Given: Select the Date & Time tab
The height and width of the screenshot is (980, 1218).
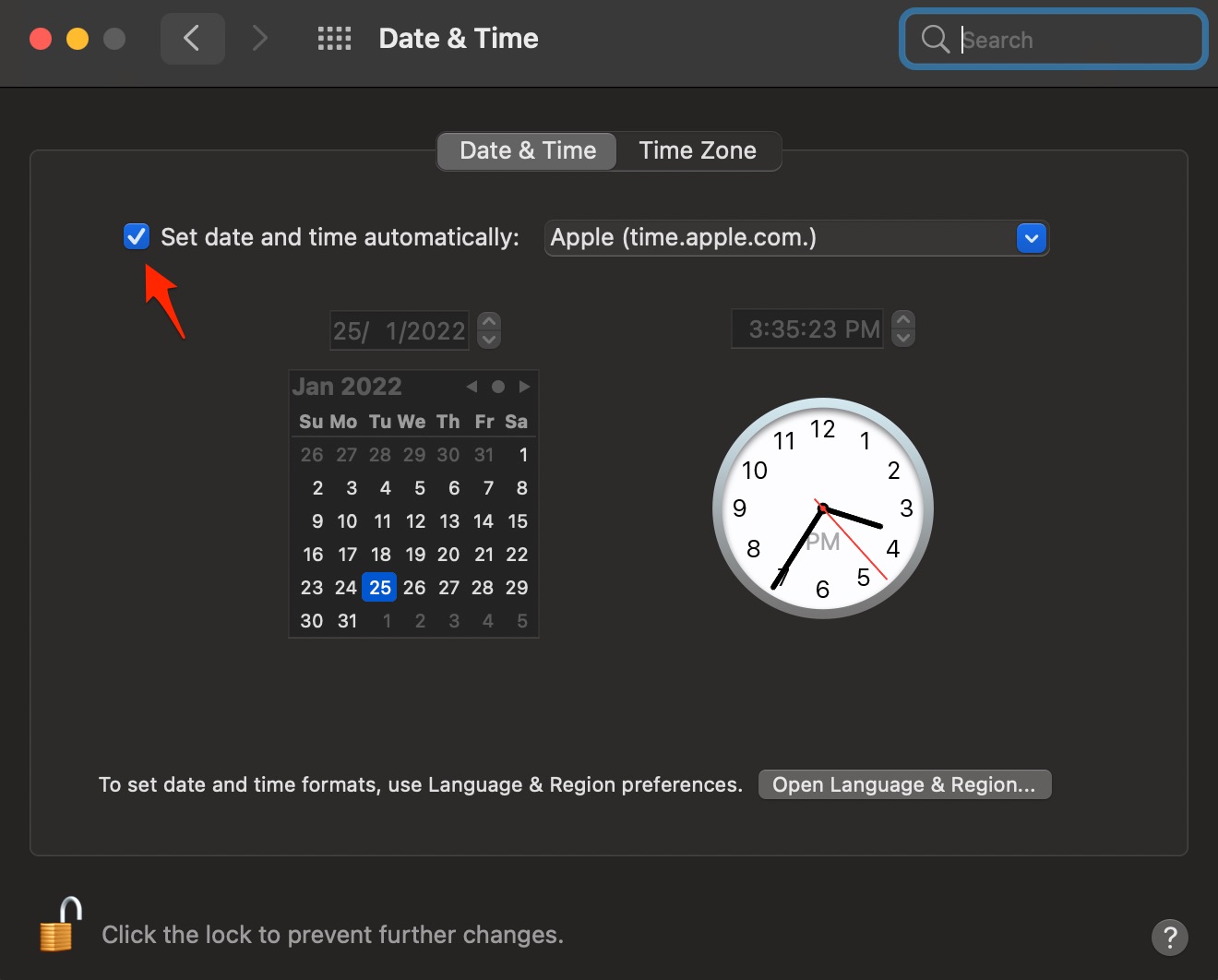Looking at the screenshot, I should coord(526,150).
